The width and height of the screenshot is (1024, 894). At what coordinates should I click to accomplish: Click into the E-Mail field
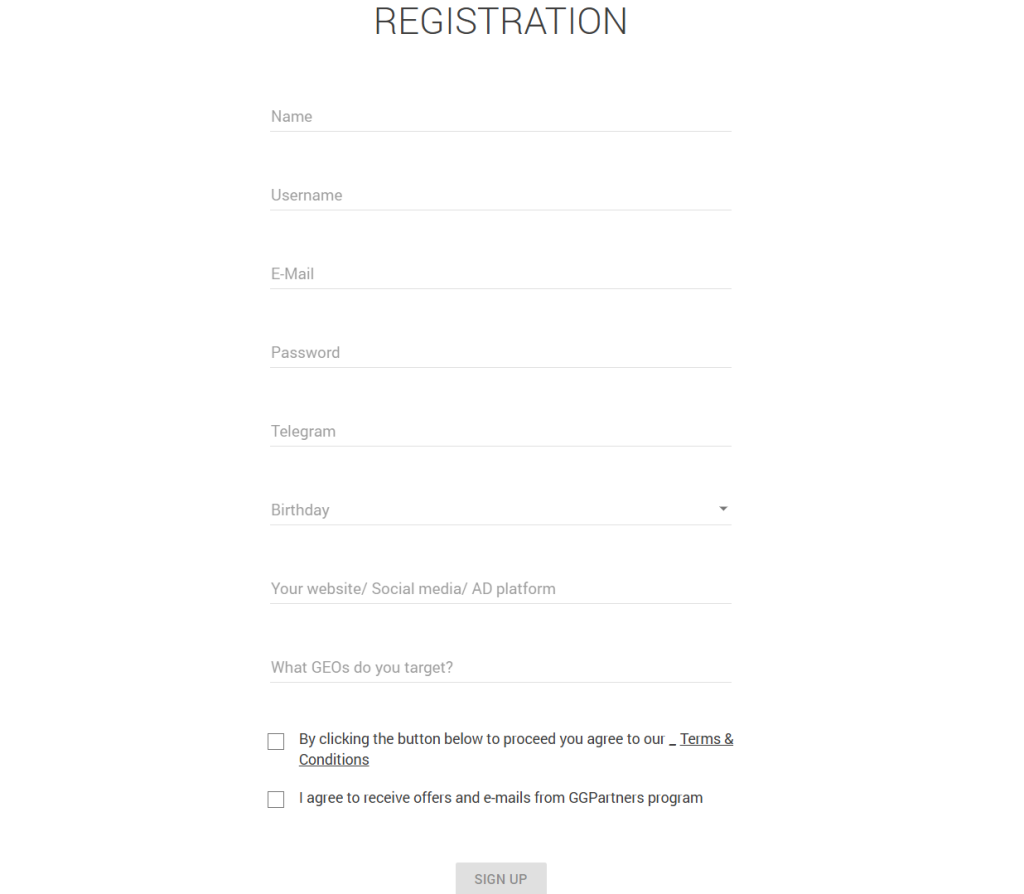pos(500,274)
